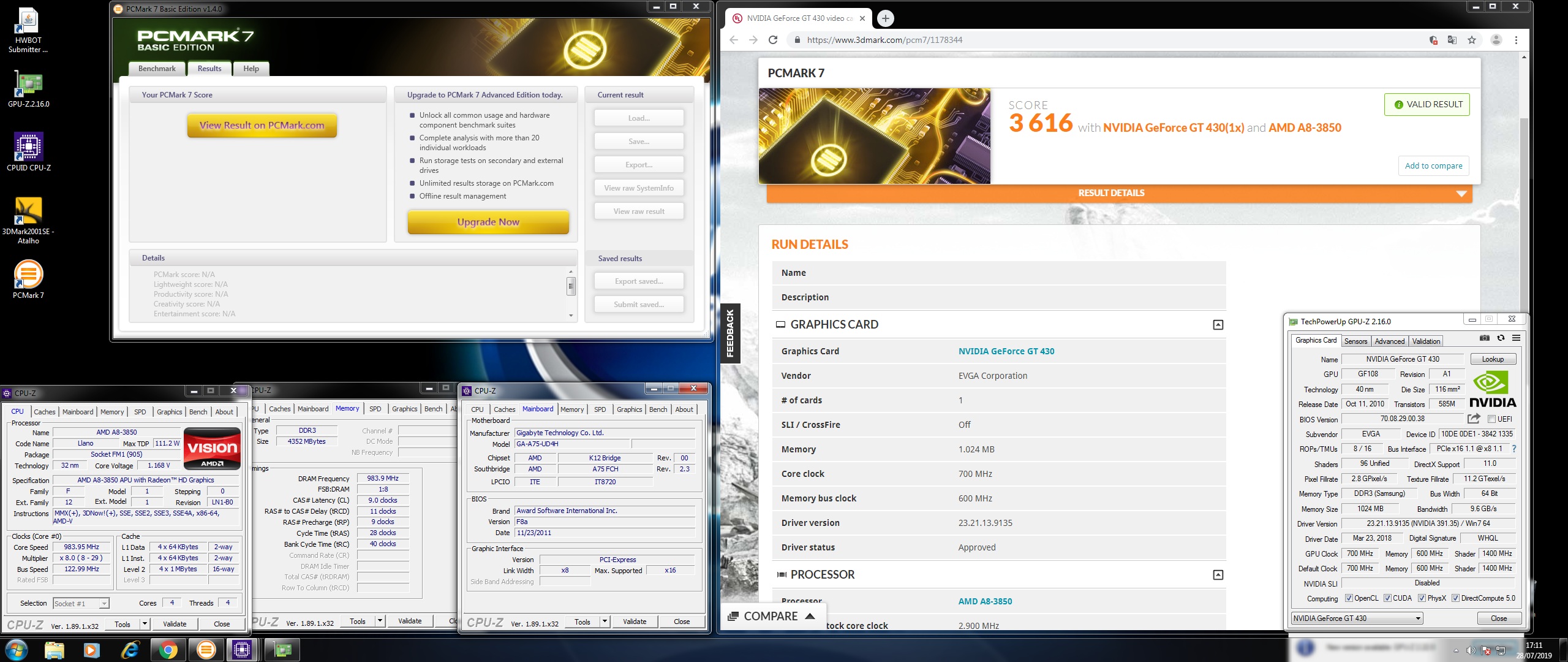The width and height of the screenshot is (1568, 662).
Task: Collapse the PROCESSOR section
Action: point(1218,575)
